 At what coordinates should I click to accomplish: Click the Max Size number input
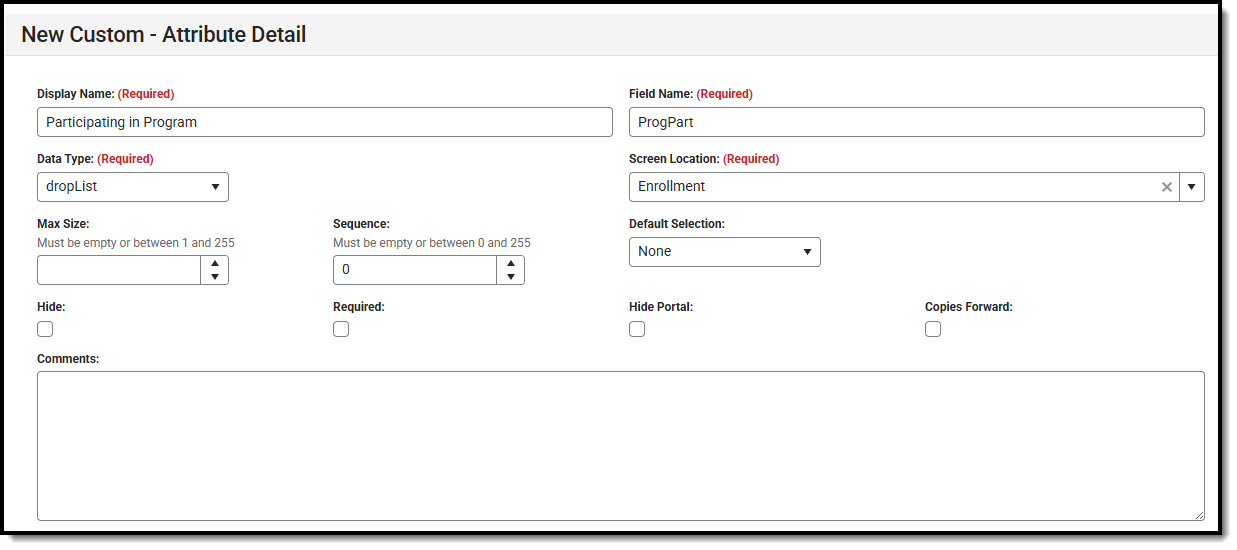119,270
